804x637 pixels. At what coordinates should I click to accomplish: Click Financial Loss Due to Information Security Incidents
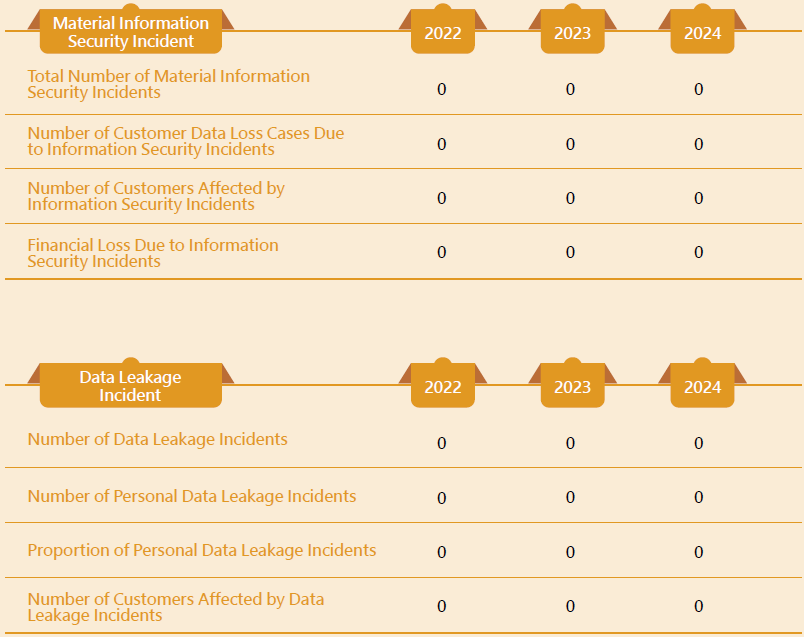pyautogui.click(x=153, y=253)
